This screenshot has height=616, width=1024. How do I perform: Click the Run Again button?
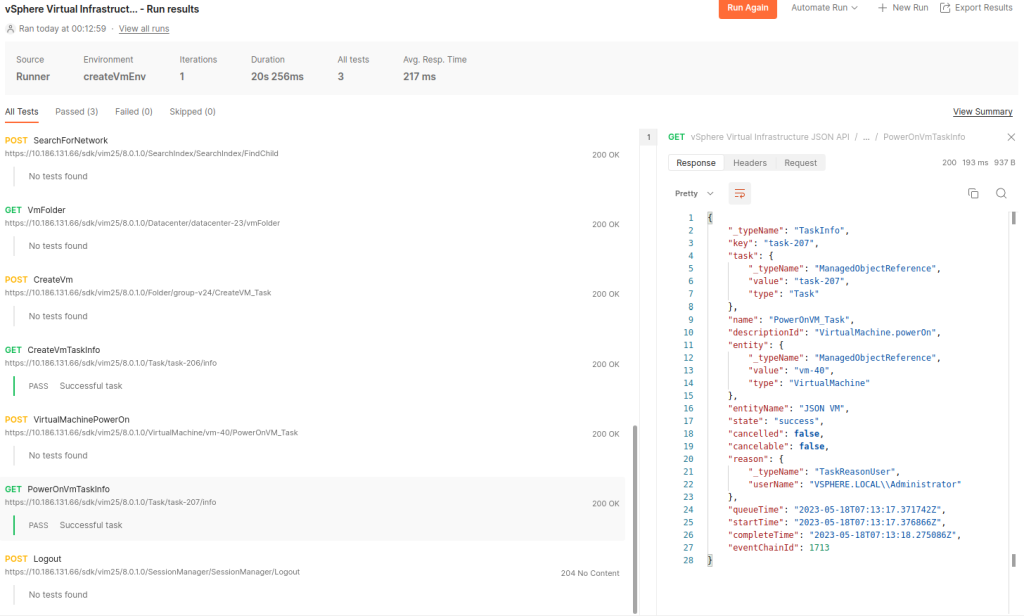[x=747, y=8]
